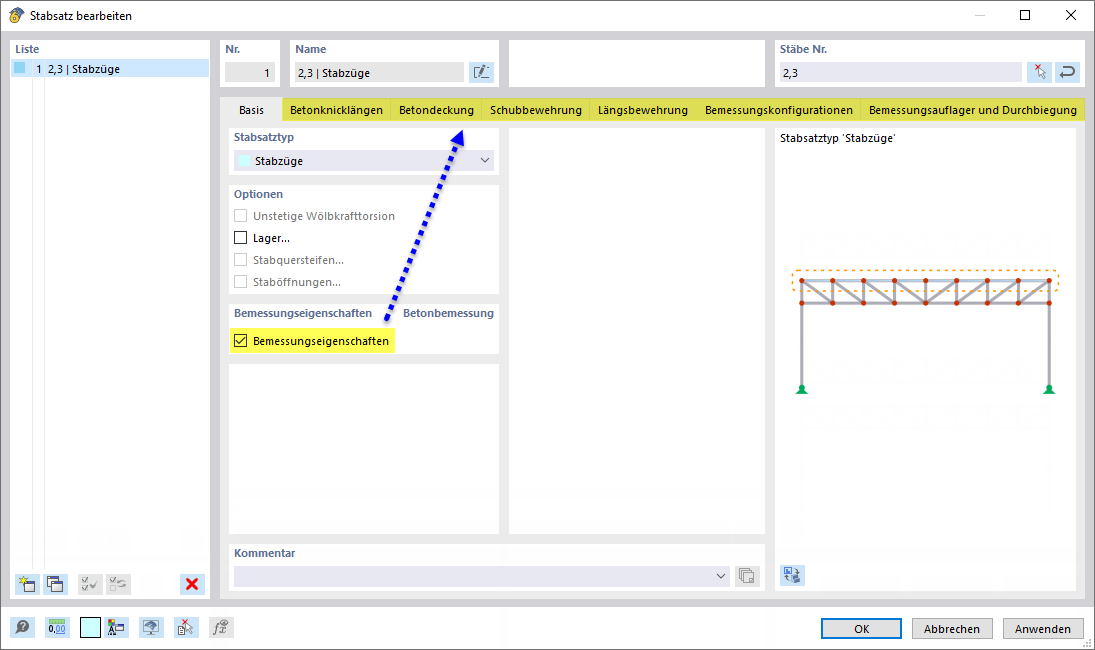This screenshot has height=650, width=1095.
Task: Click the truss frame preview graphic
Action: click(x=925, y=332)
